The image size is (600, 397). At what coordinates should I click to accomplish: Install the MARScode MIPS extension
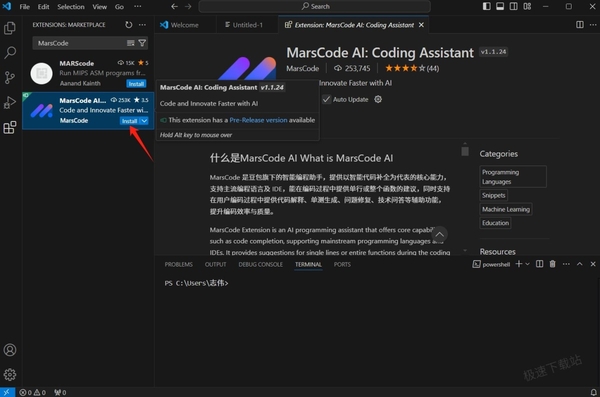(x=136, y=84)
